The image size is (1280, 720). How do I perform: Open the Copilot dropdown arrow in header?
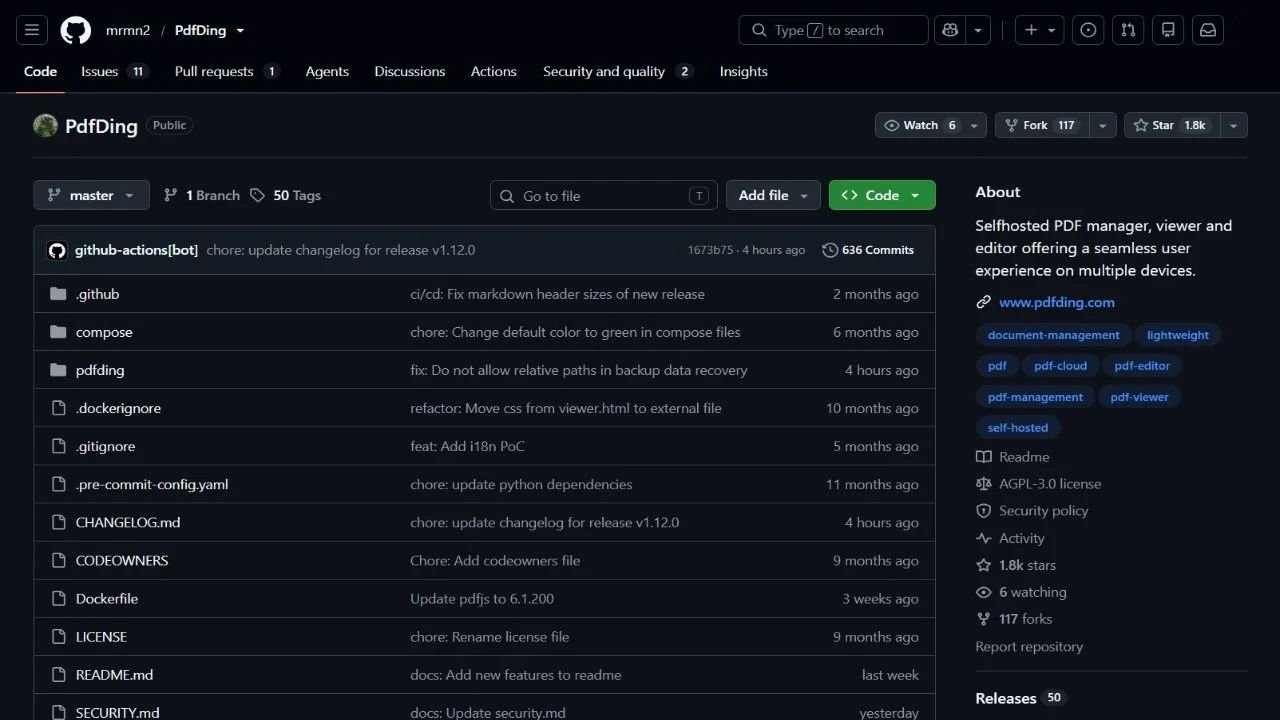click(978, 30)
